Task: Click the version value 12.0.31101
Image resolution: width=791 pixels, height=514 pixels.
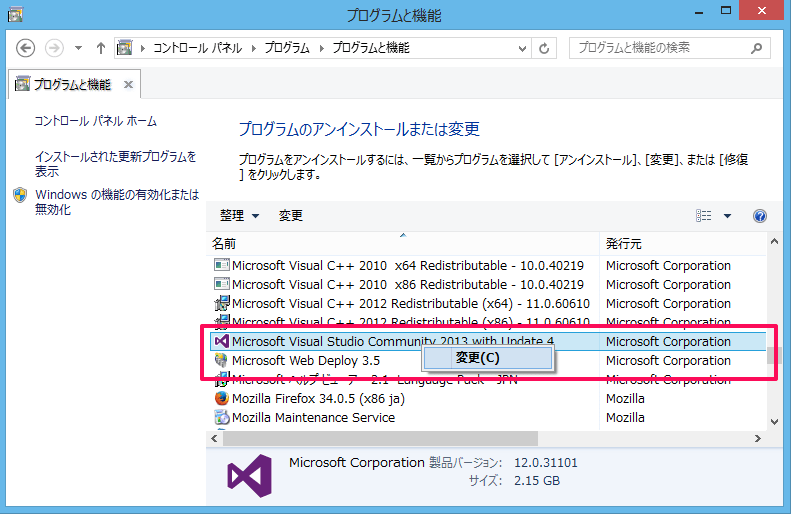Action: [x=546, y=463]
